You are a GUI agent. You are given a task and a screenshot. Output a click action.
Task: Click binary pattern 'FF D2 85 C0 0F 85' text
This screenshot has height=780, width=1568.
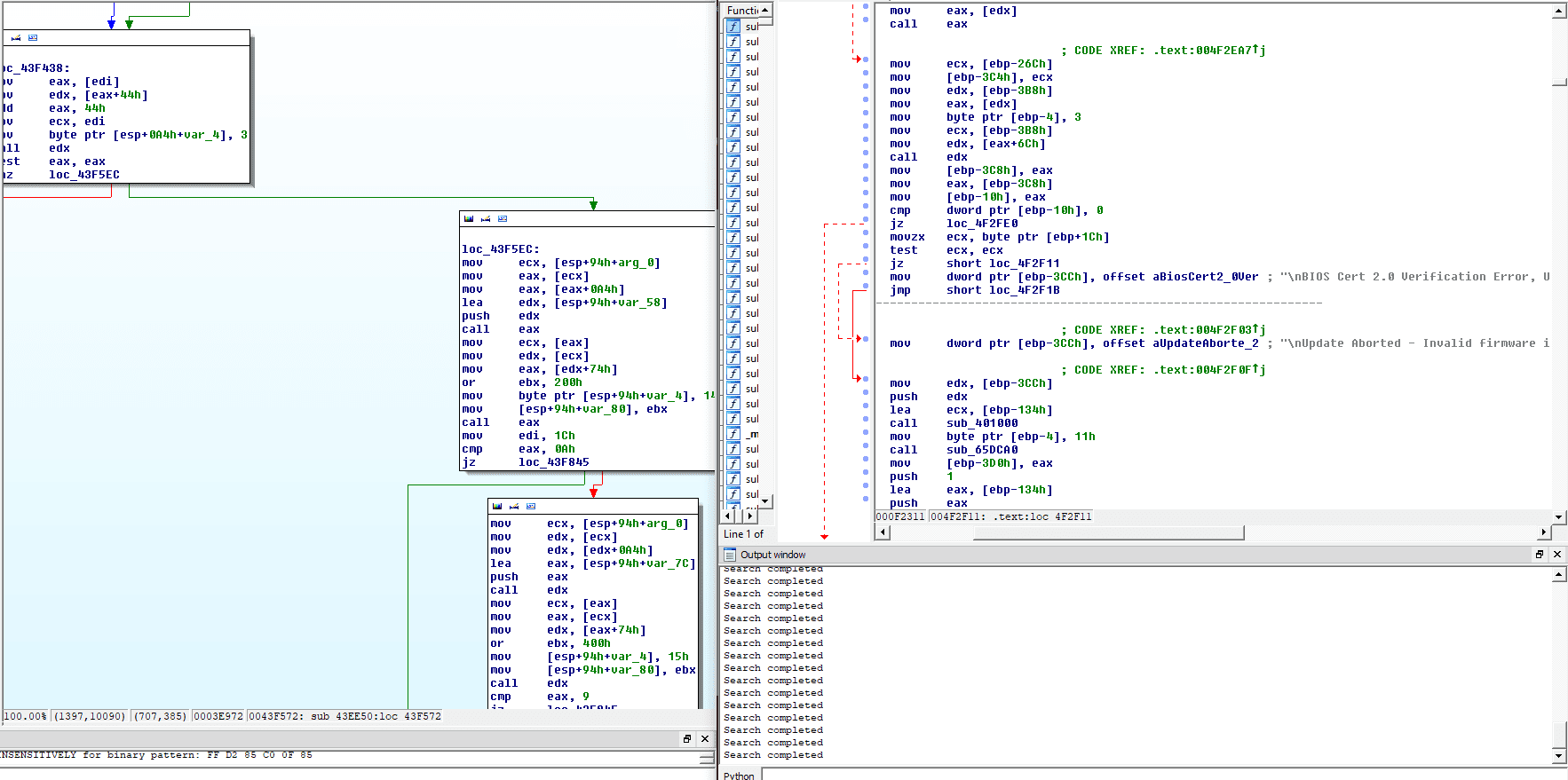point(259,755)
